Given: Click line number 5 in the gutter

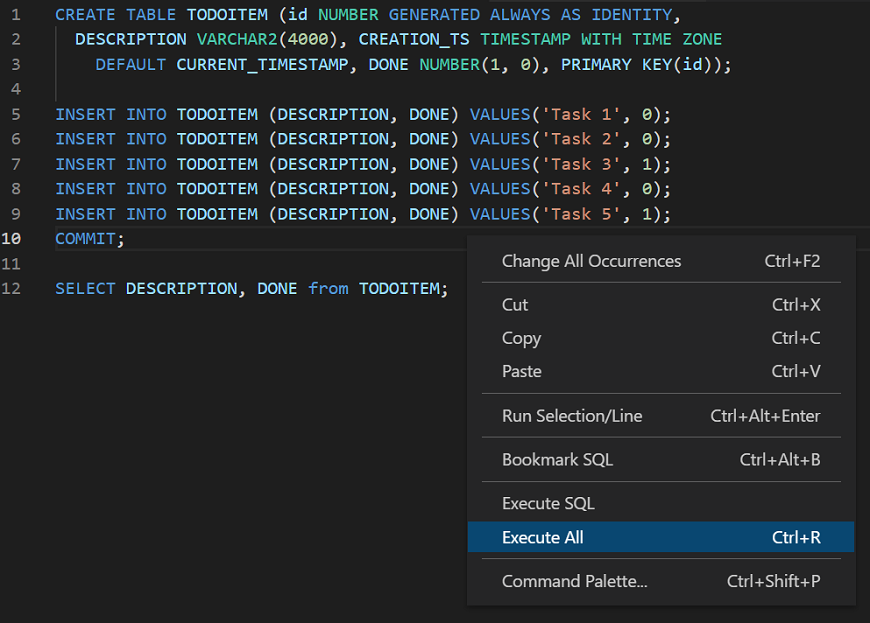Looking at the screenshot, I should (15, 114).
